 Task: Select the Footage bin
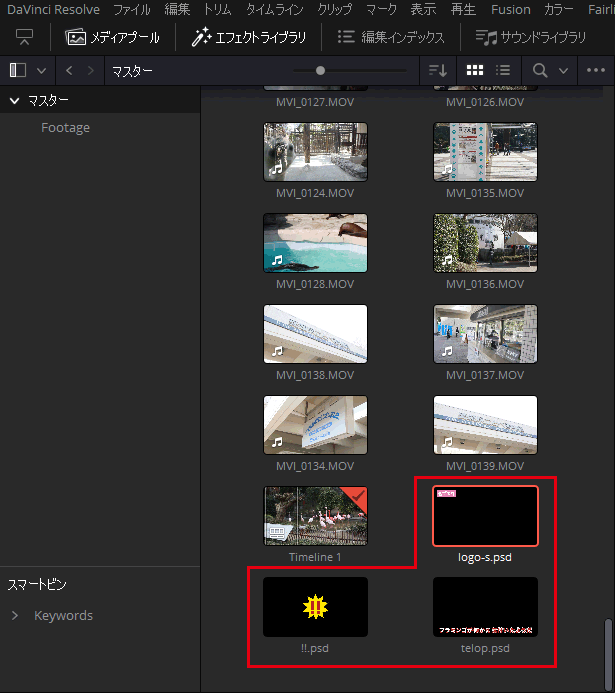pos(65,128)
